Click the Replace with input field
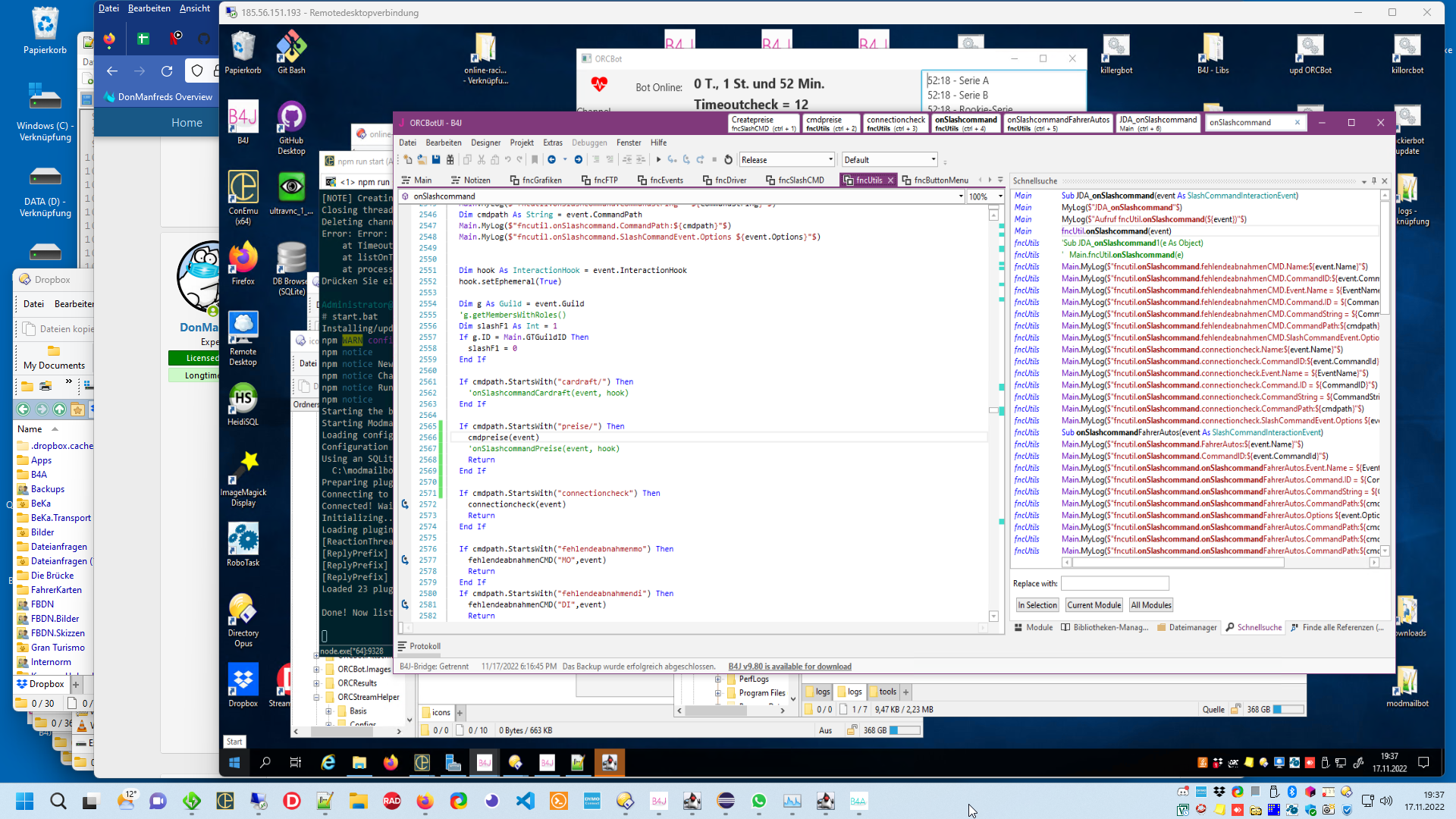Image resolution: width=1456 pixels, height=819 pixels. point(1114,583)
